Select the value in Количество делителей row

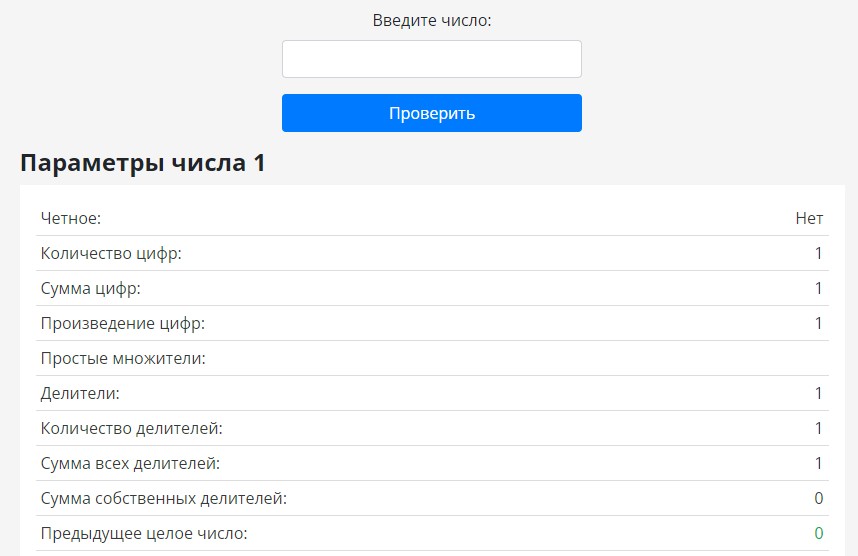coord(819,428)
